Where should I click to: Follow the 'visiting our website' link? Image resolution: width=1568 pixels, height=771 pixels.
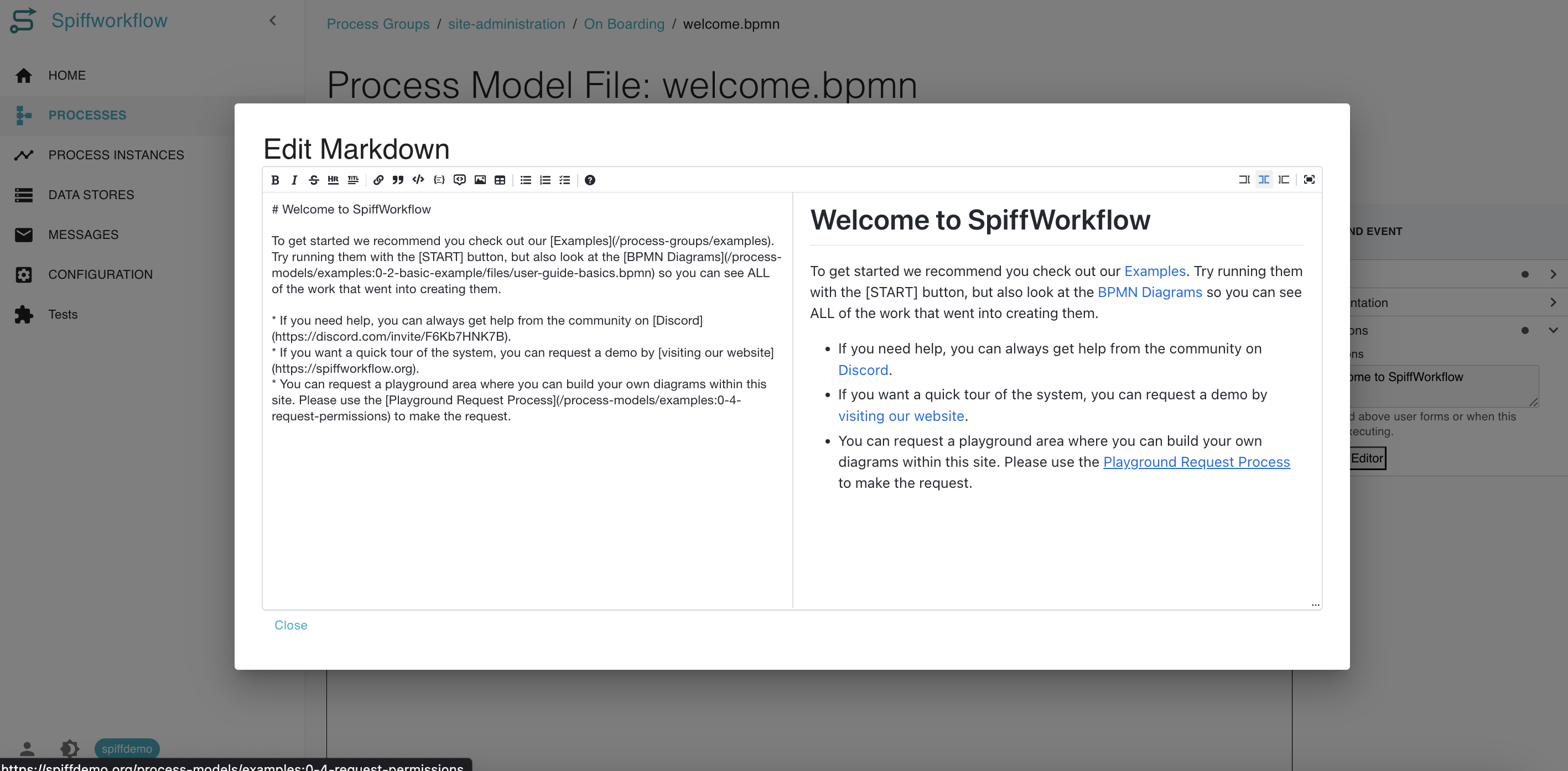[x=901, y=415]
